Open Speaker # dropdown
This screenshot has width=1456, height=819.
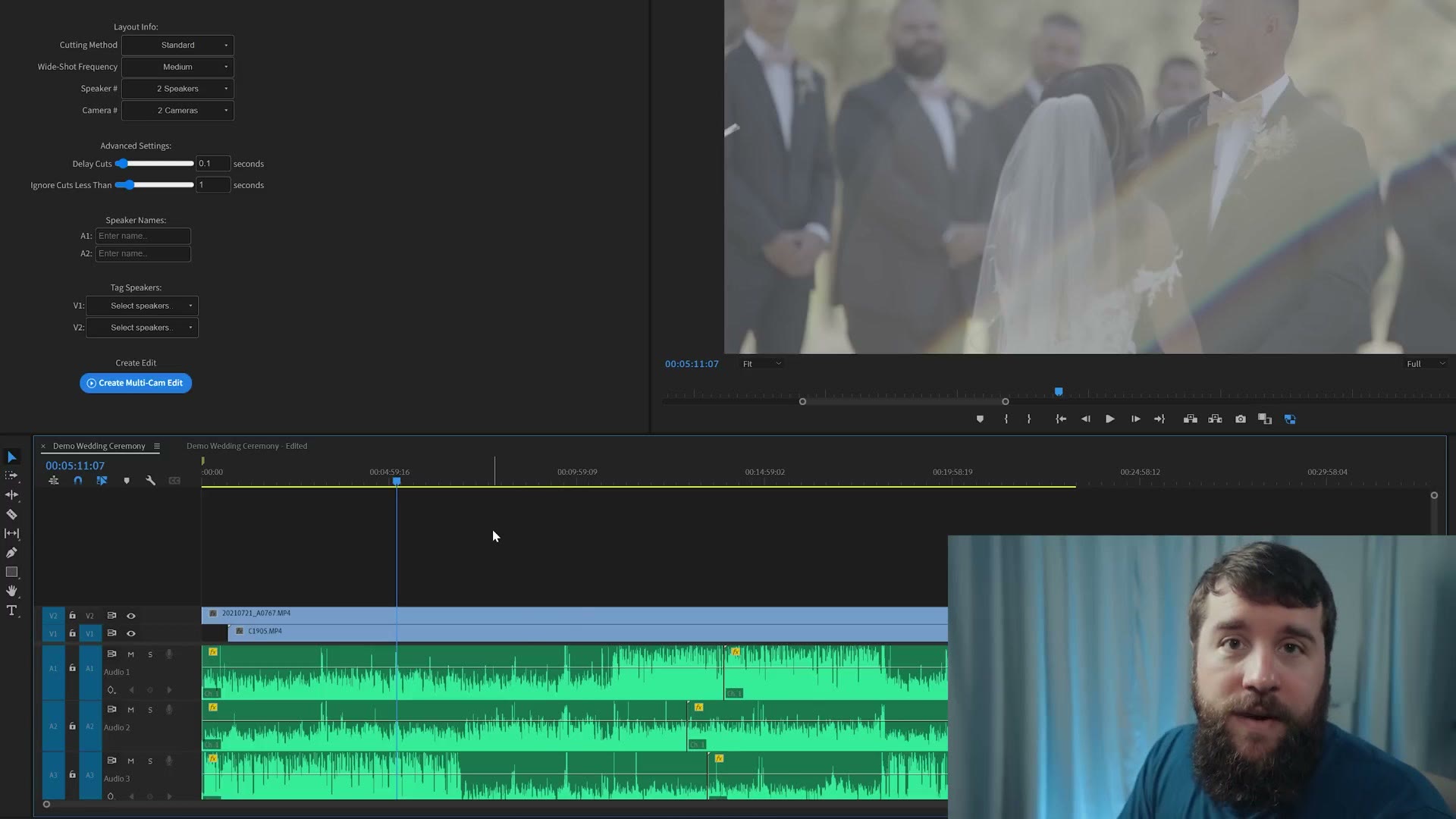pyautogui.click(x=177, y=89)
